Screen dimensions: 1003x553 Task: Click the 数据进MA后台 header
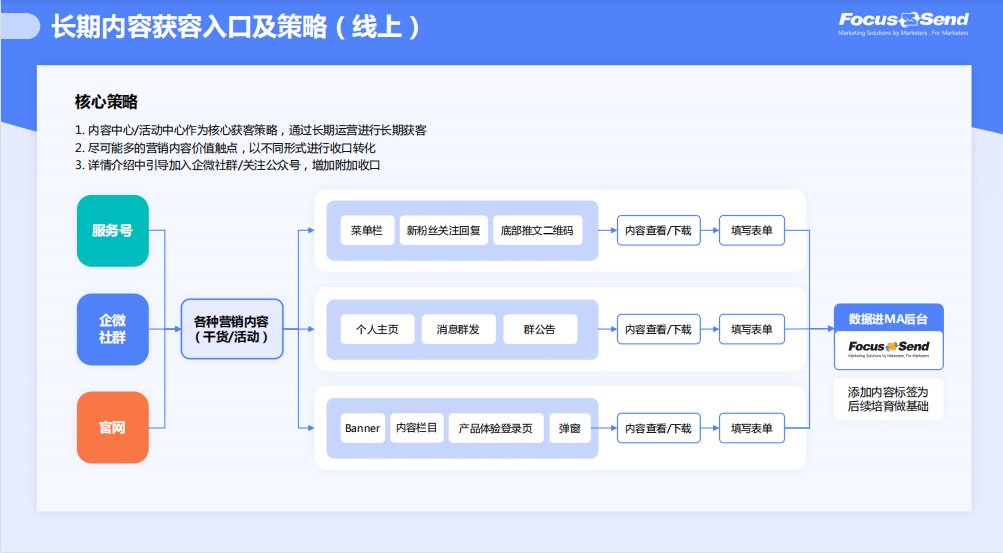[888, 319]
